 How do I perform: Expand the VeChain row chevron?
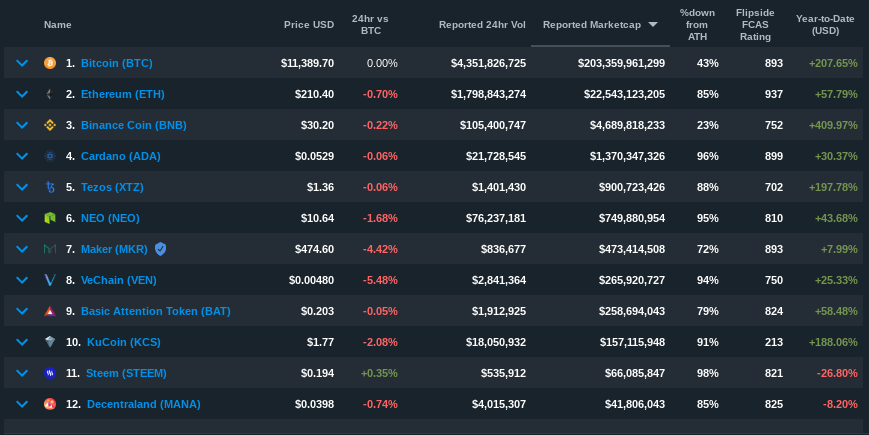click(22, 280)
